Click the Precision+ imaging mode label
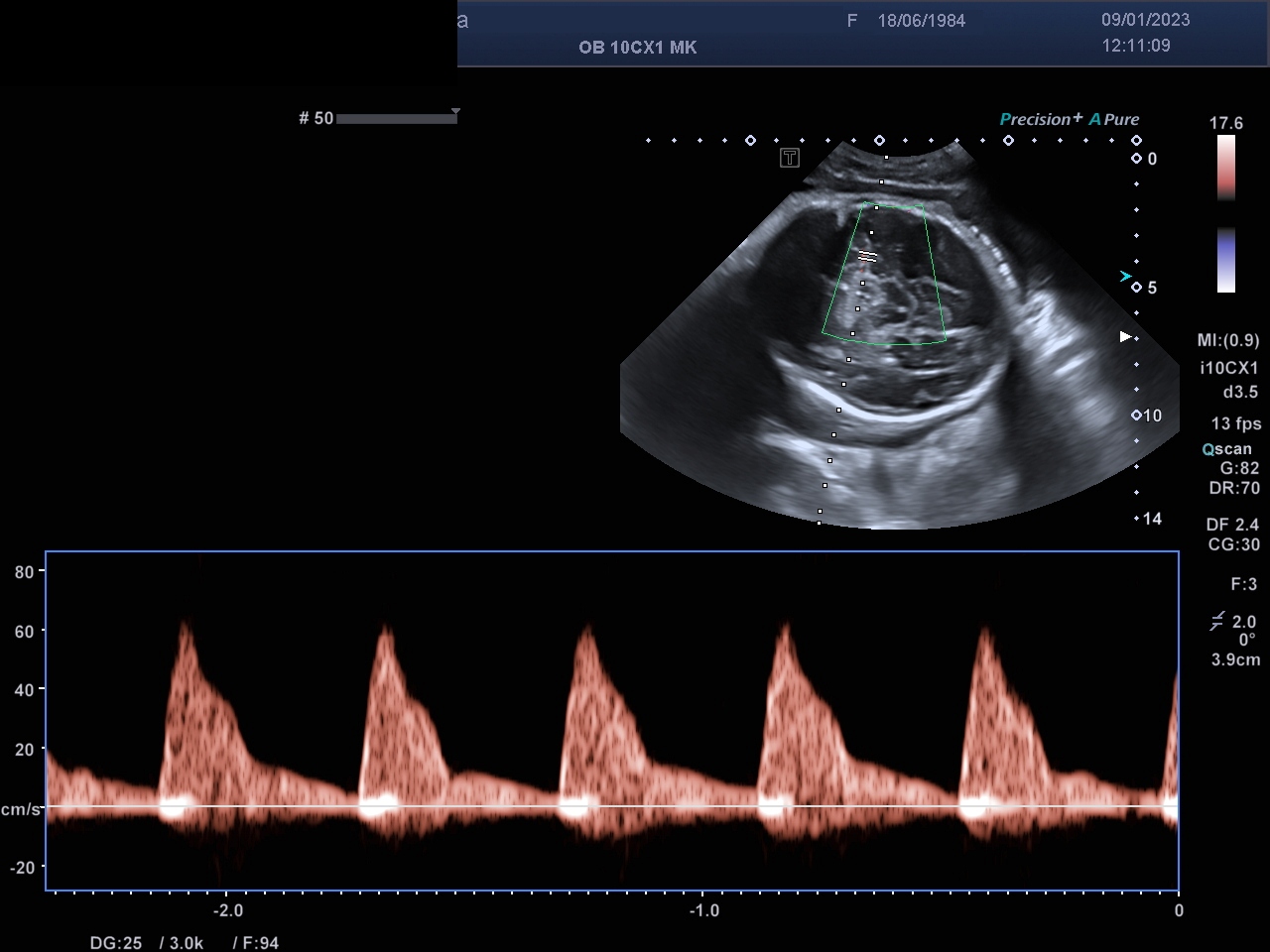 coord(1040,119)
